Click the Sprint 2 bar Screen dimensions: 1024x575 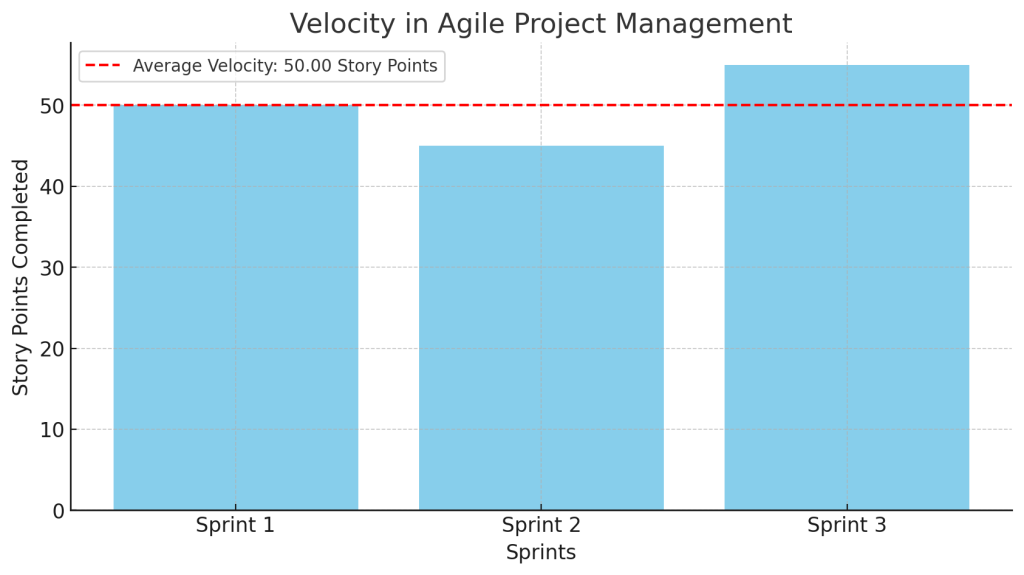tap(541, 328)
